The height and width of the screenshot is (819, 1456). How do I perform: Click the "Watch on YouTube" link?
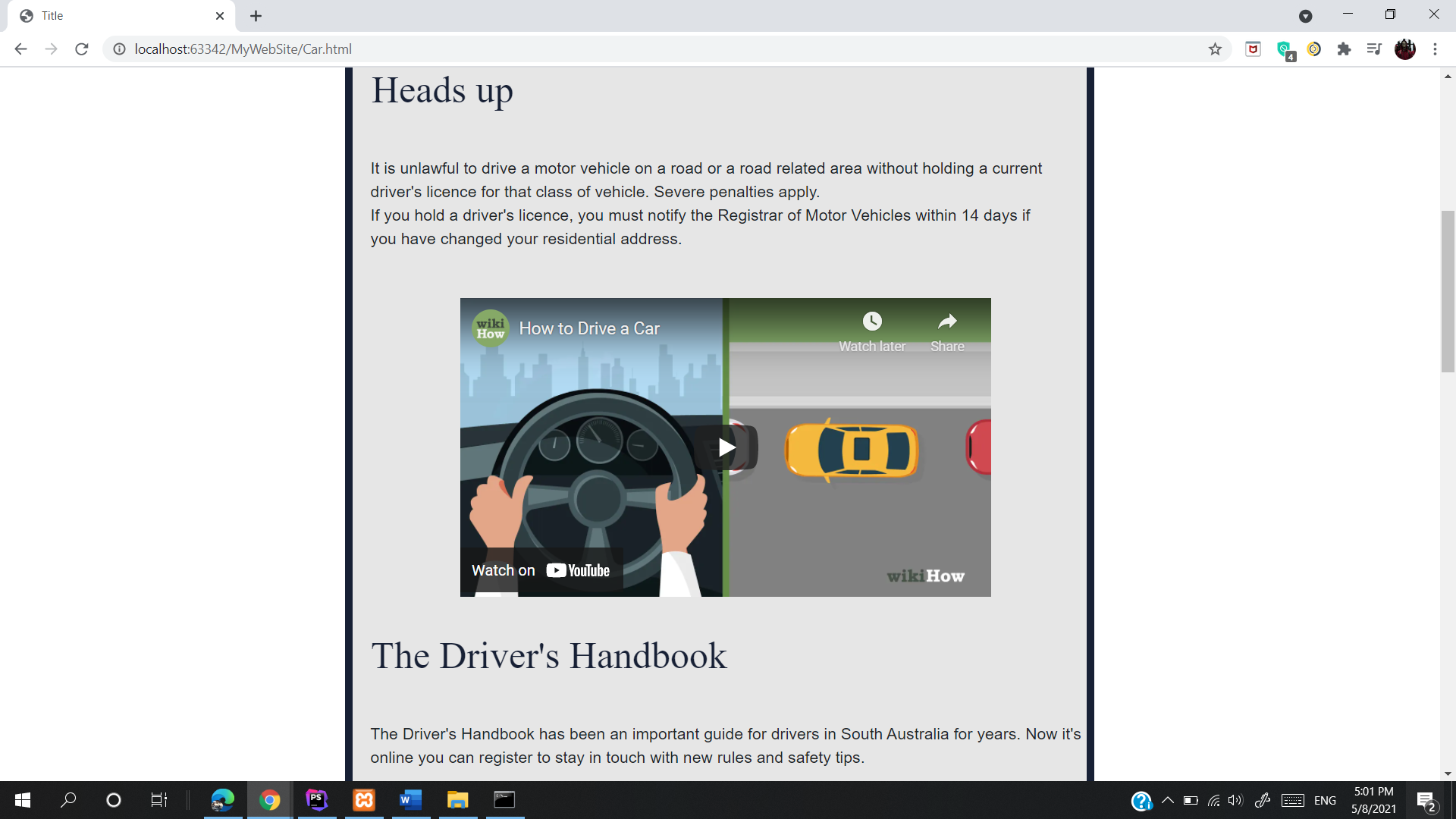point(541,570)
